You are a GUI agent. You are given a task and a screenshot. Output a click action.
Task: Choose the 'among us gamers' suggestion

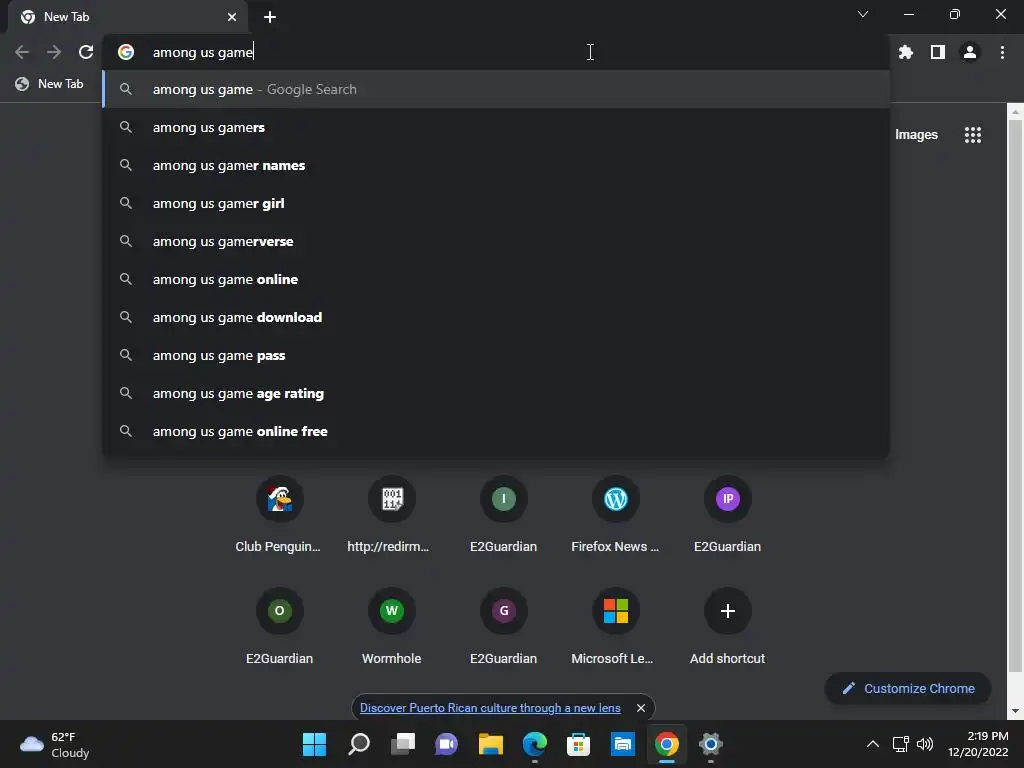496,127
